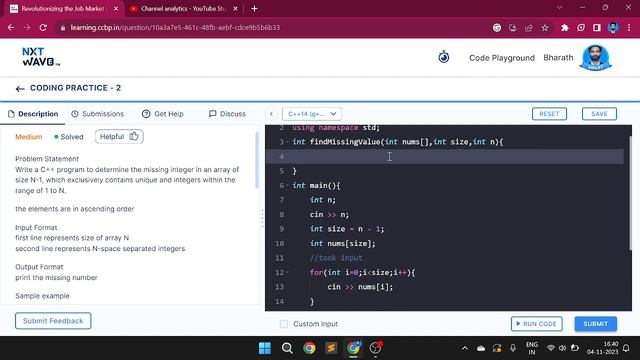Click the 'int nums[size];' code line

coord(342,244)
